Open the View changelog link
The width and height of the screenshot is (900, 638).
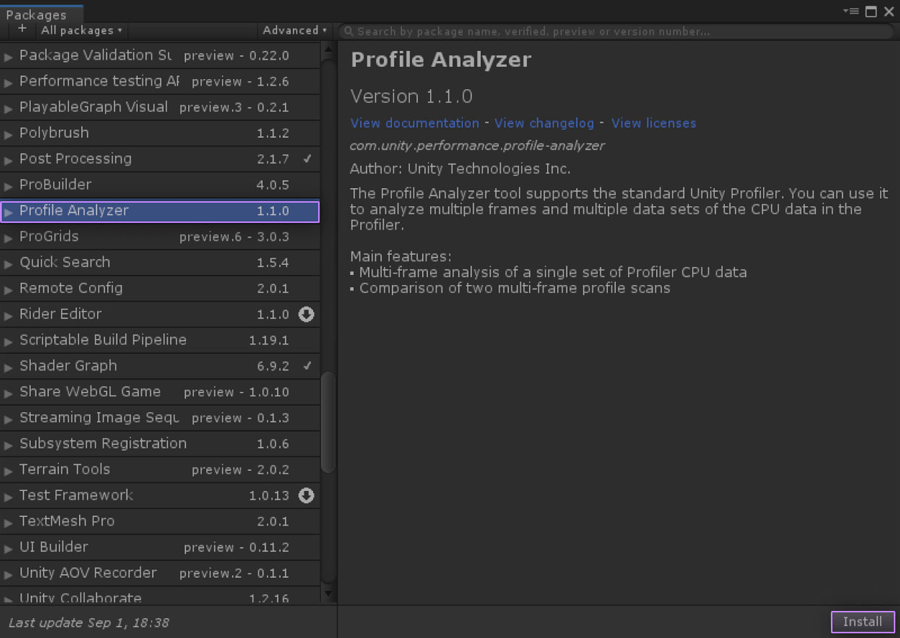(x=544, y=123)
